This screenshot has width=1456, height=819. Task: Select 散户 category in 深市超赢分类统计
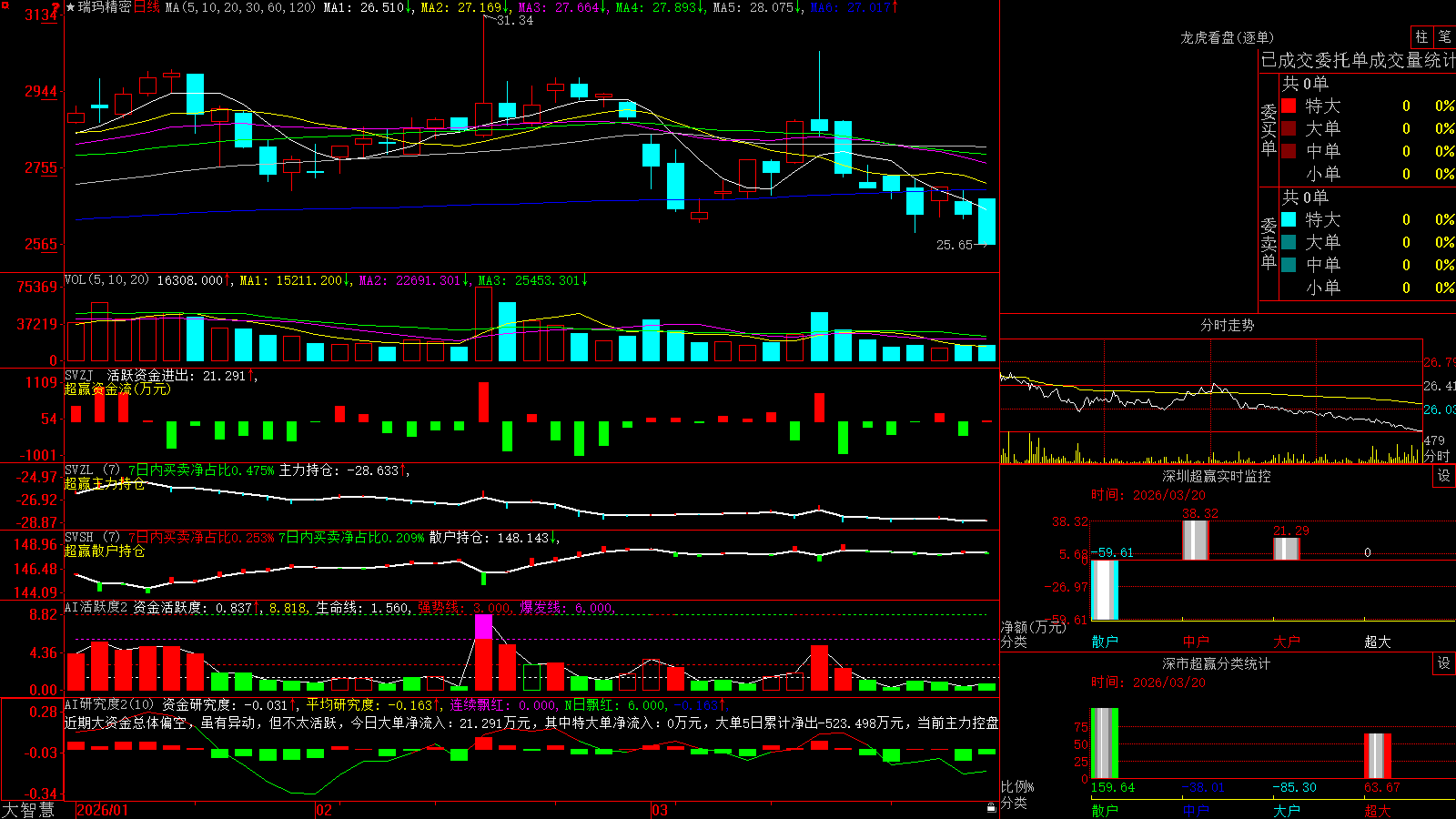pyautogui.click(x=1105, y=811)
